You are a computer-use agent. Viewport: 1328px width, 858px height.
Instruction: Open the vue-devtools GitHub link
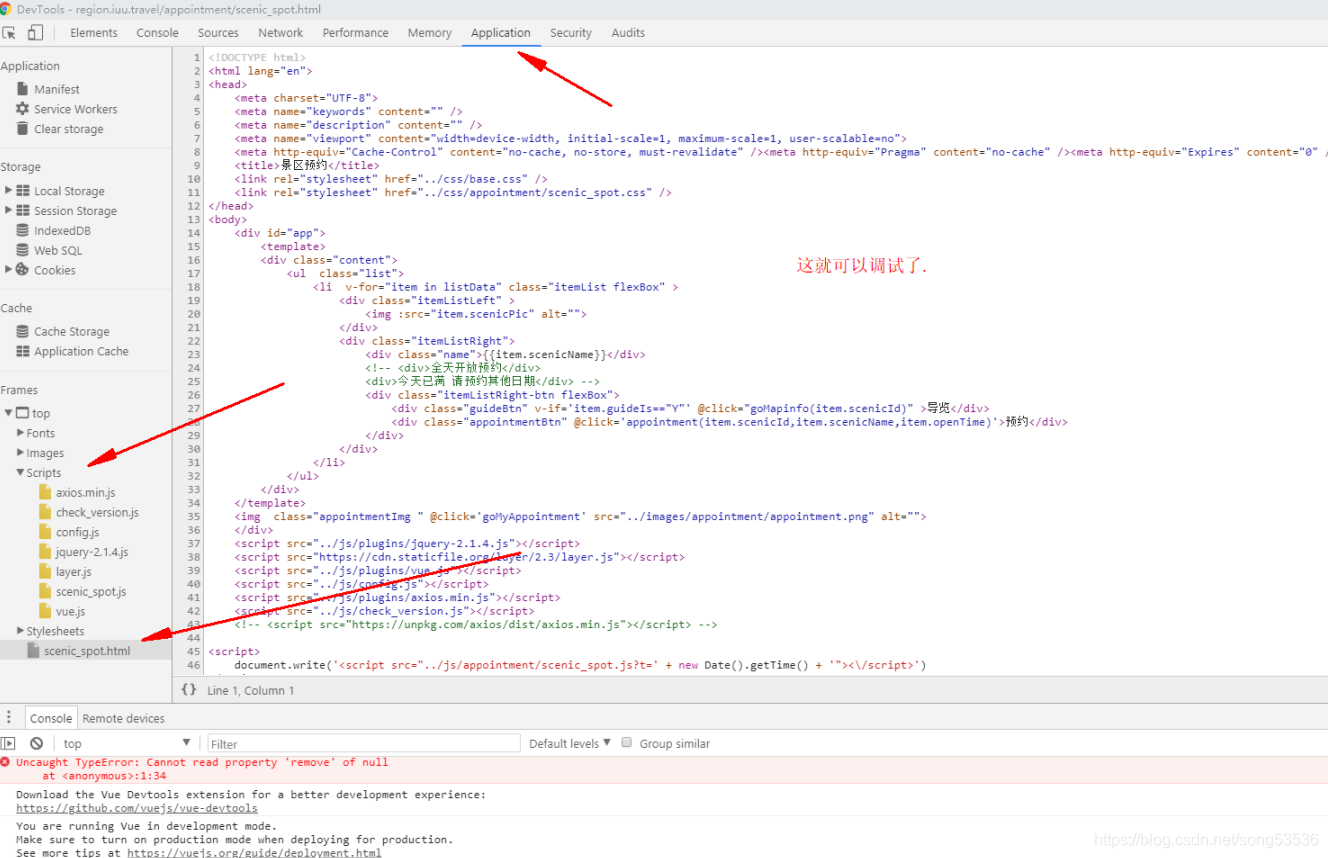tap(136, 807)
